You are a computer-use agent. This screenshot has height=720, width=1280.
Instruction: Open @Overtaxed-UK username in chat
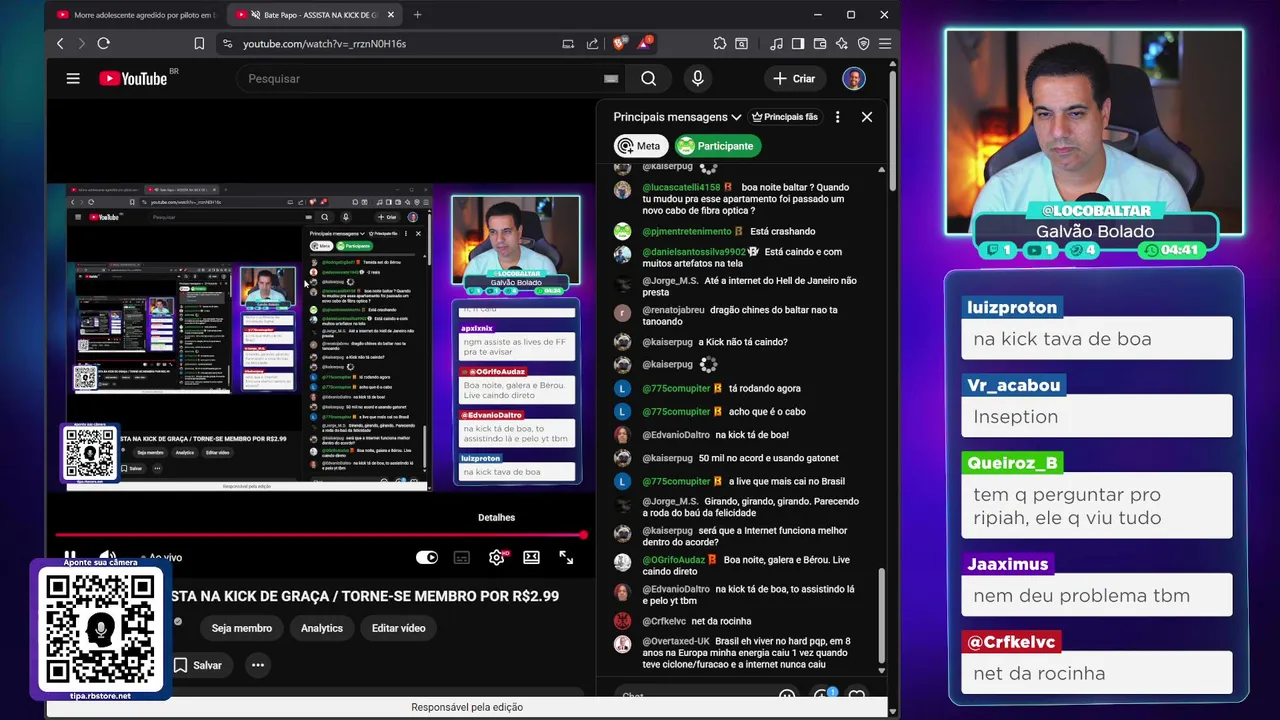coord(676,641)
